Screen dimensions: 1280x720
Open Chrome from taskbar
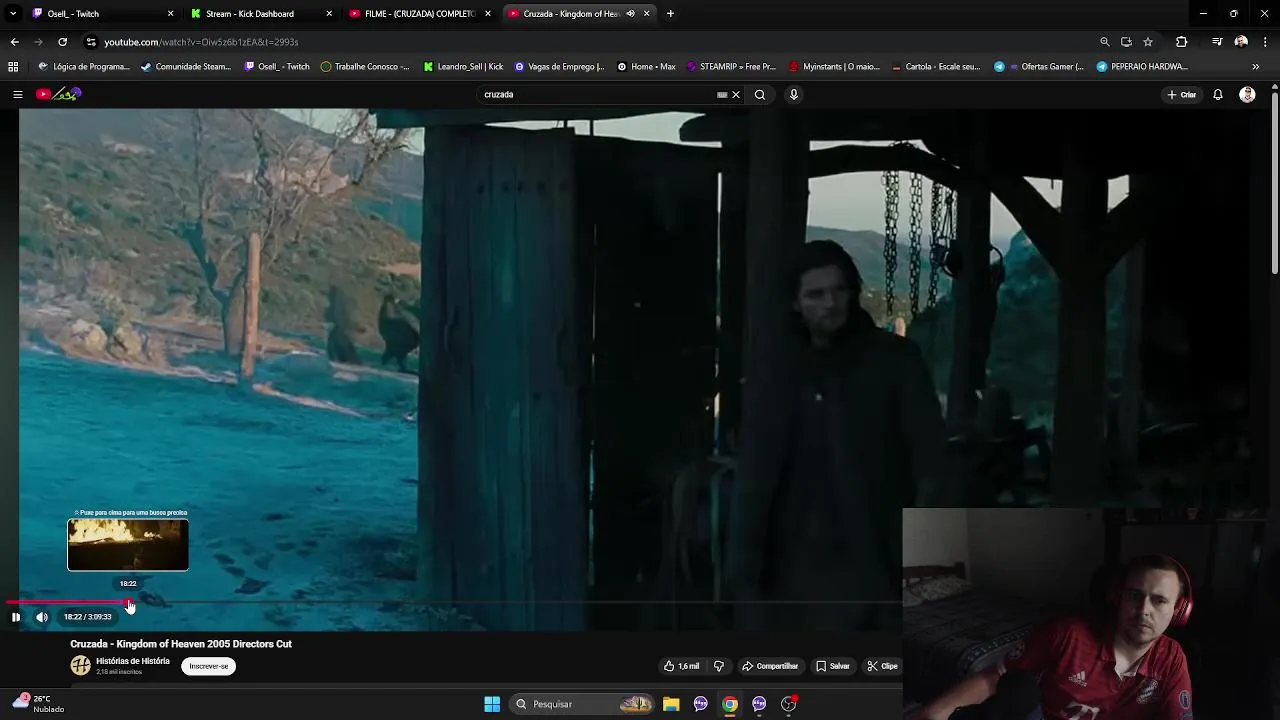coord(730,704)
